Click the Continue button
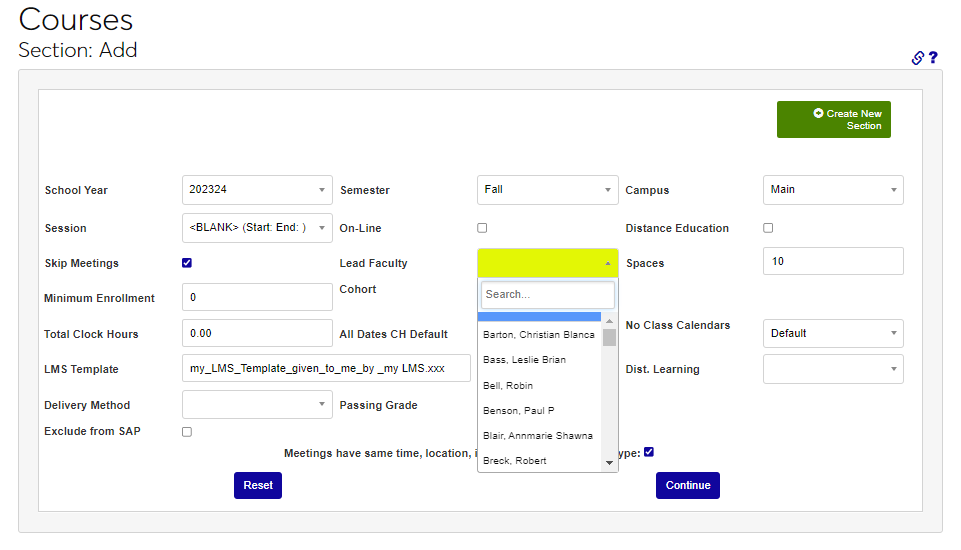The width and height of the screenshot is (961, 550). [687, 485]
